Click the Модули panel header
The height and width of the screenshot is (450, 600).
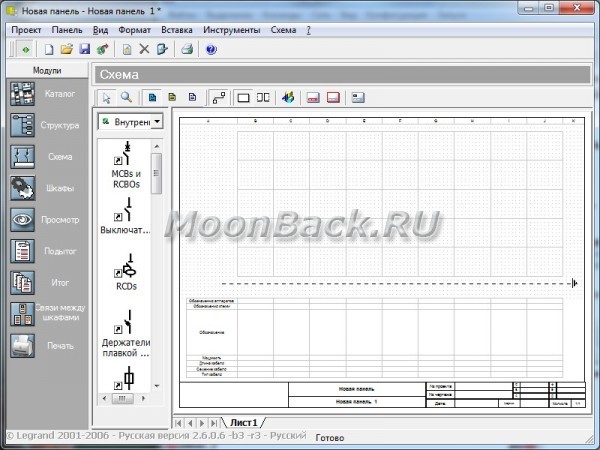coord(47,70)
